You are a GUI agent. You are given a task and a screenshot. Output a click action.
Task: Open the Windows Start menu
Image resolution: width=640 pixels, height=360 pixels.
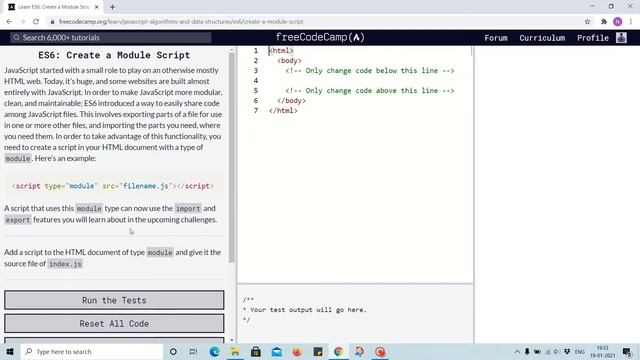pyautogui.click(x=10, y=351)
